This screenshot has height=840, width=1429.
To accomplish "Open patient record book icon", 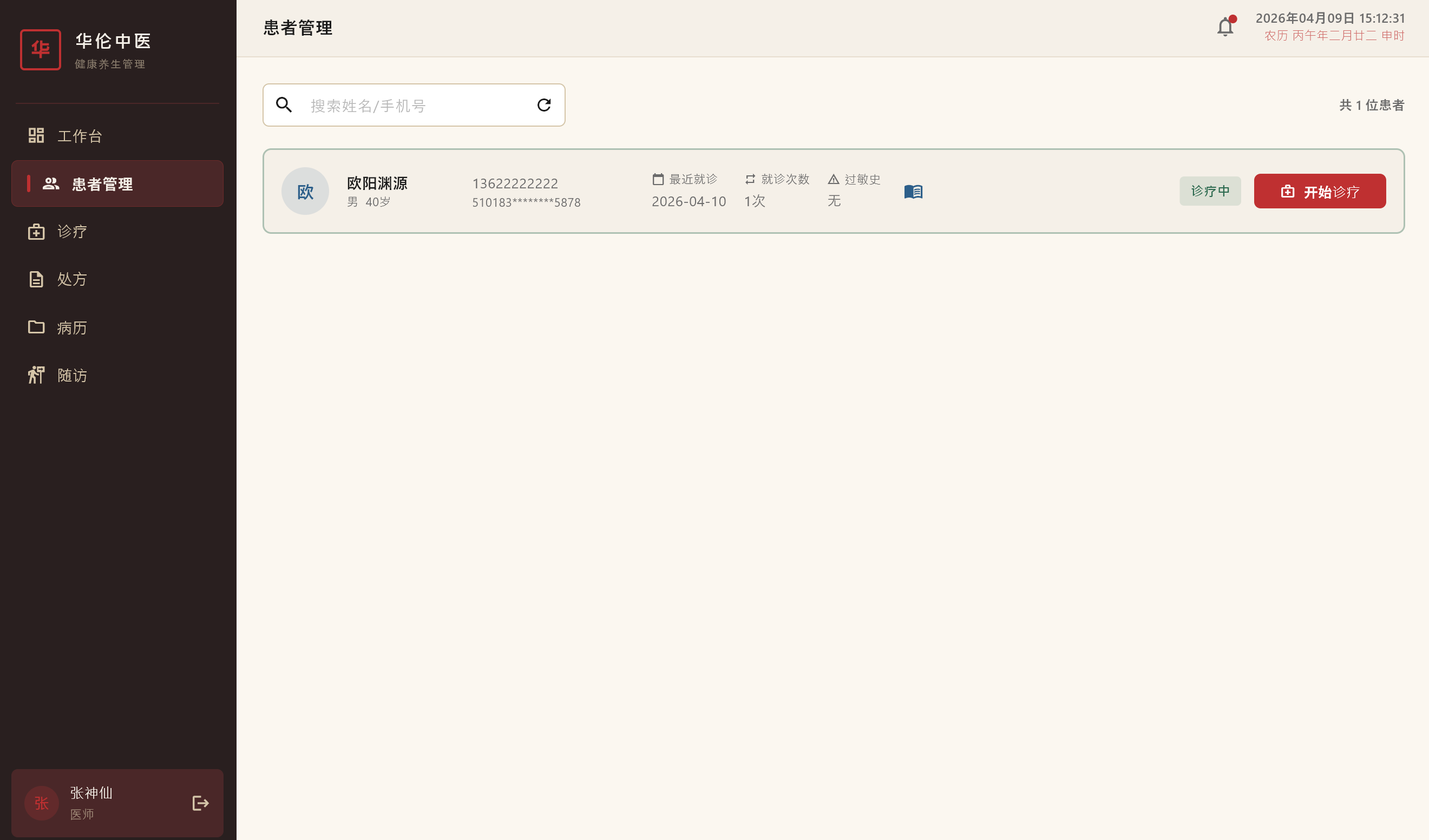I will tap(913, 192).
